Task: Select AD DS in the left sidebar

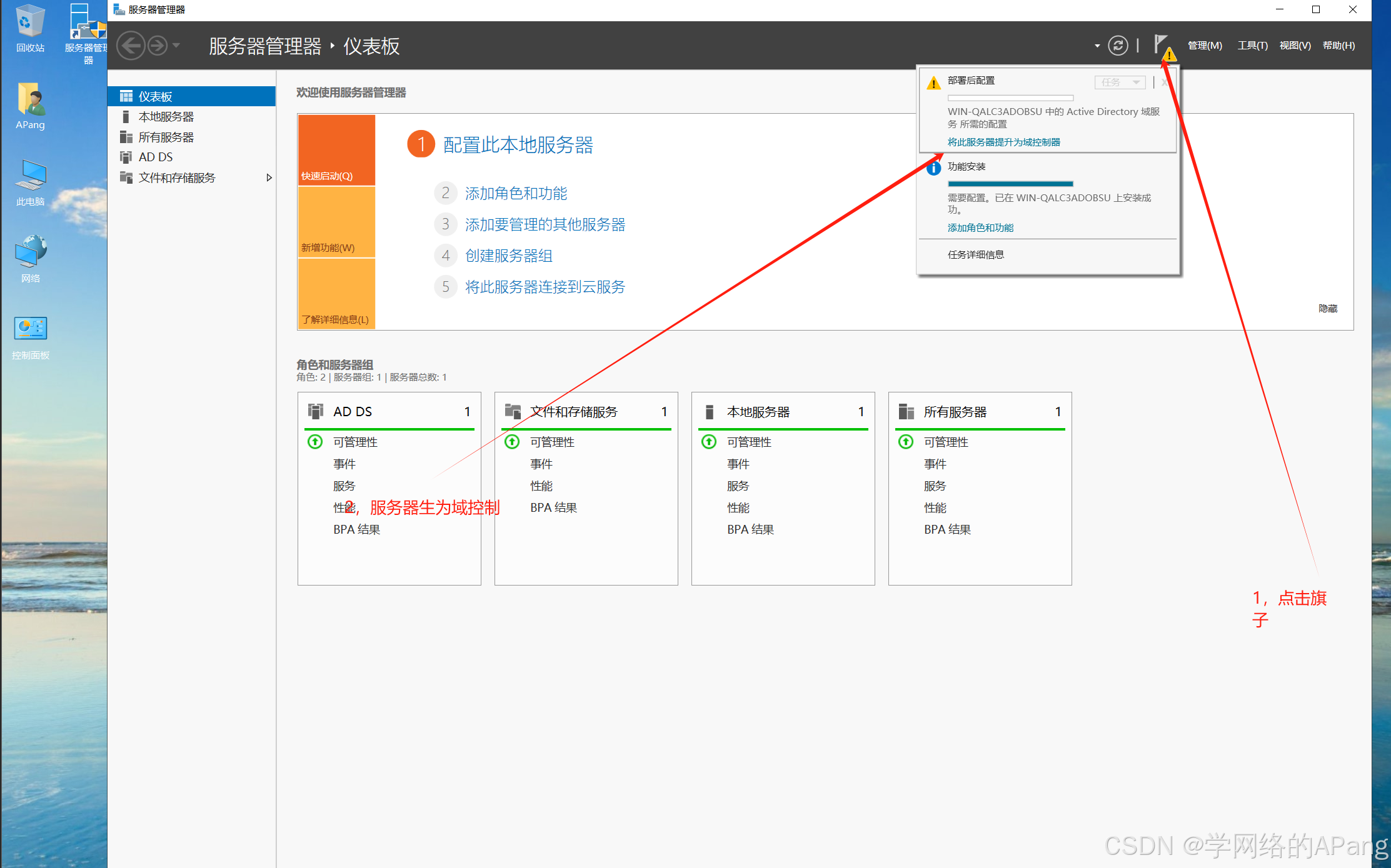Action: 156,157
